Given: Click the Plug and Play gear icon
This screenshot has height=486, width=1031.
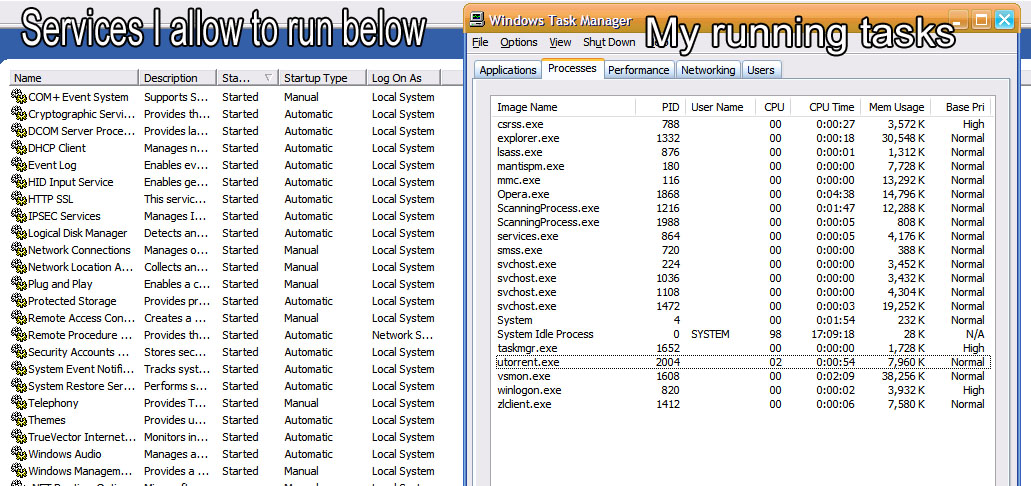Looking at the screenshot, I should (18, 284).
